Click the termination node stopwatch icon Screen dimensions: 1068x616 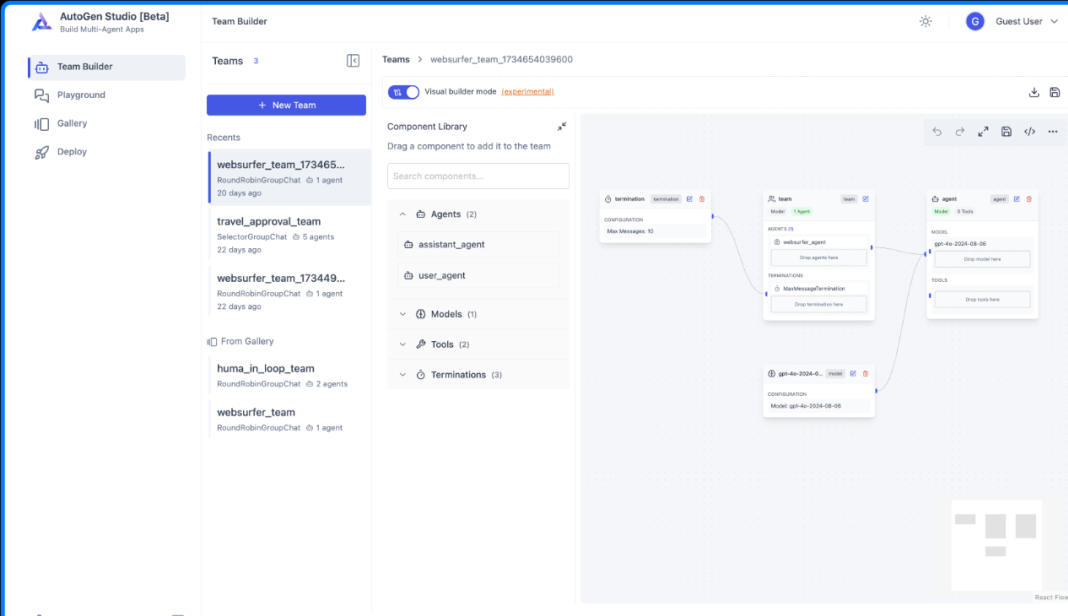pos(608,199)
